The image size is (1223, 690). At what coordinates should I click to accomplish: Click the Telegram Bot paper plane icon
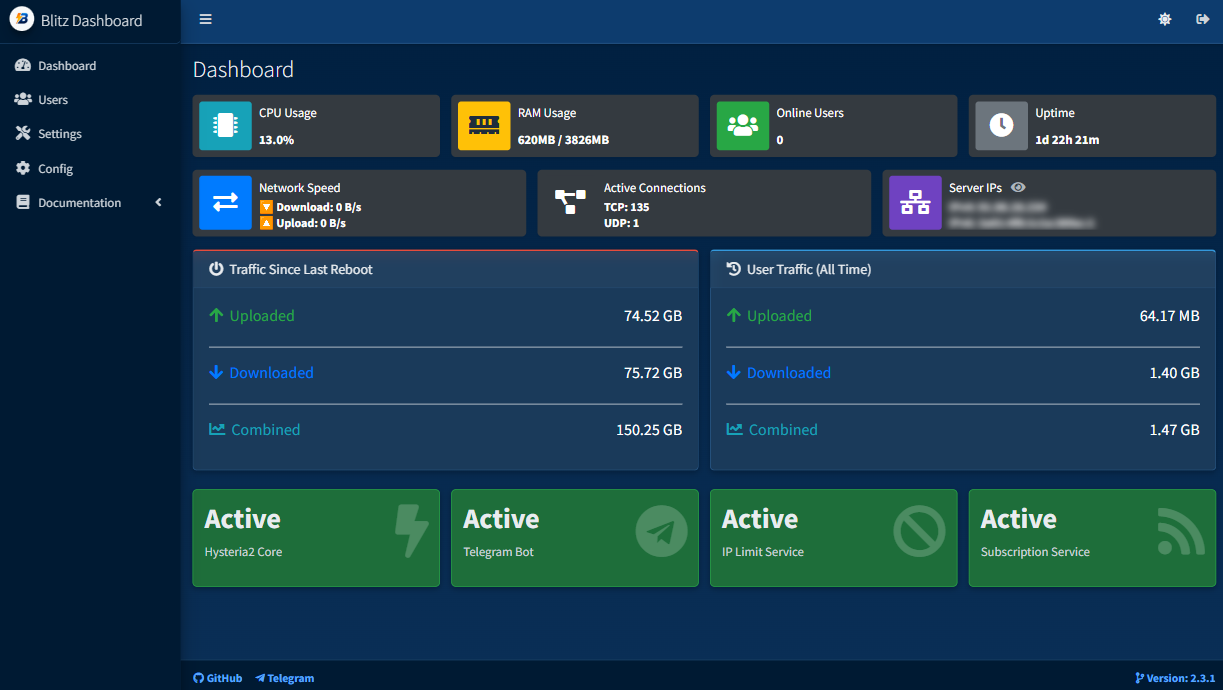(662, 531)
